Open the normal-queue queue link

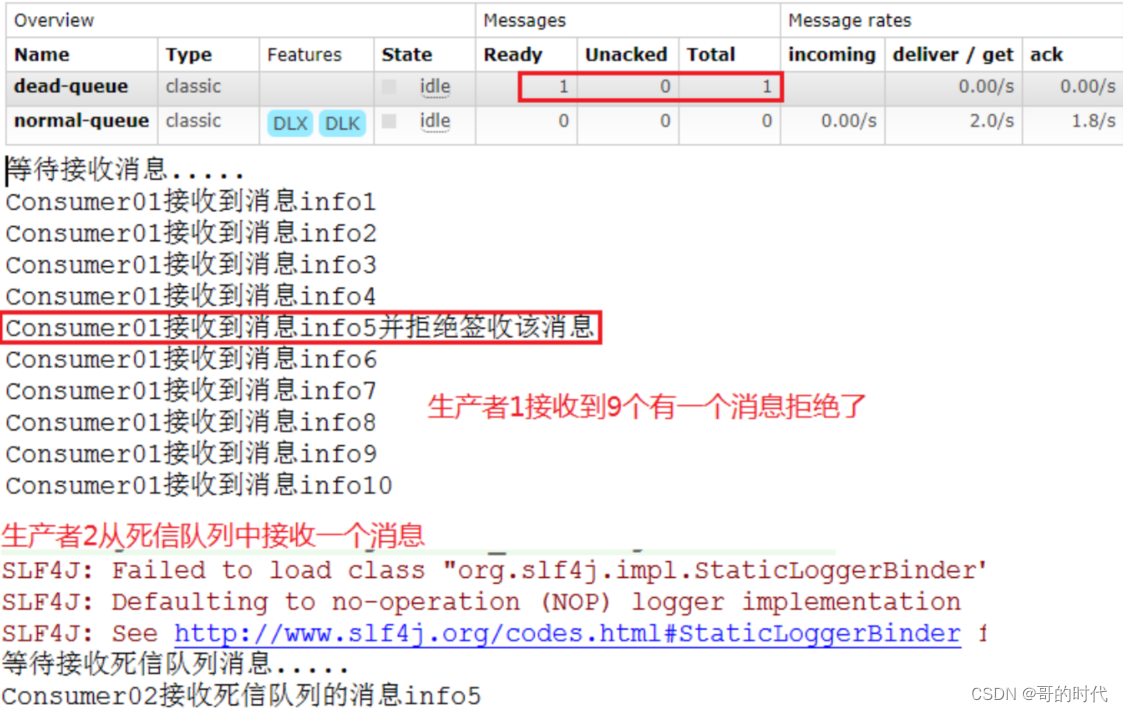[82, 121]
